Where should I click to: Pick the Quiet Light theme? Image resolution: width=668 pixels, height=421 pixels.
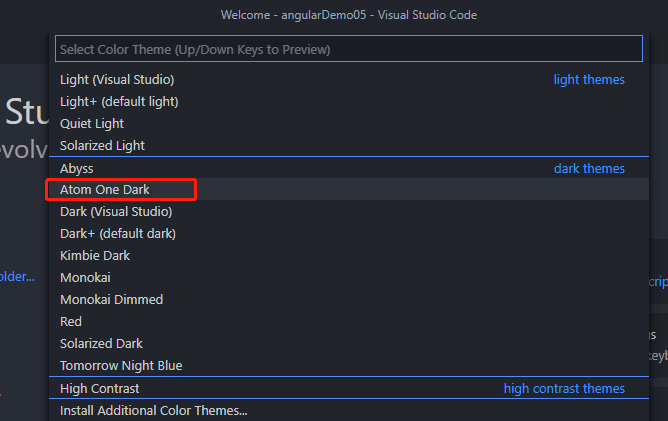92,123
